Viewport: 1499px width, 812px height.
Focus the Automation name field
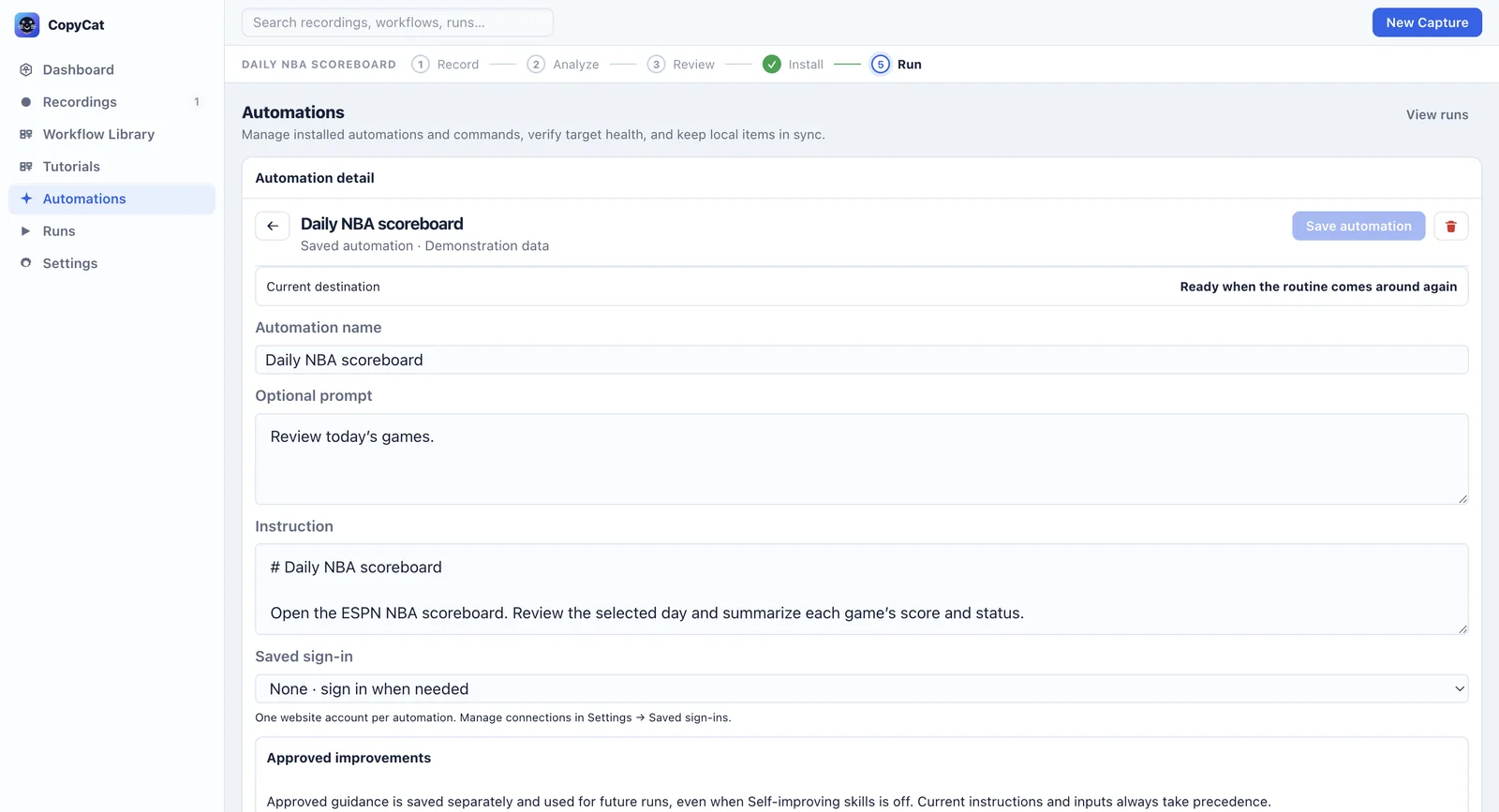click(861, 360)
